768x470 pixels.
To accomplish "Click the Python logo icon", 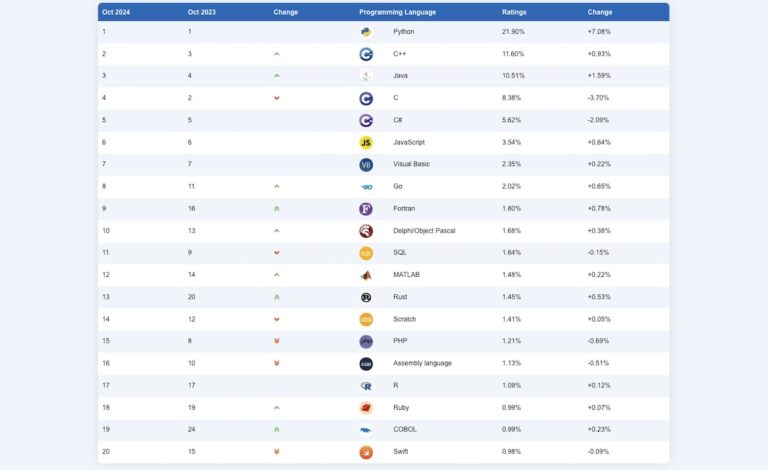I will click(366, 32).
